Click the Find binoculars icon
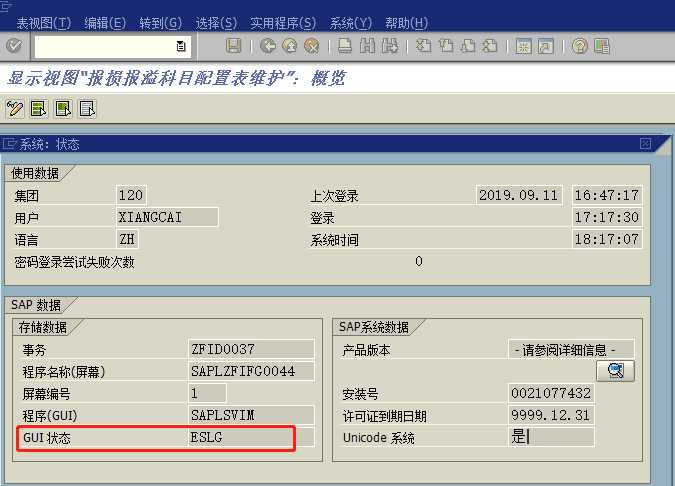This screenshot has height=486, width=675. 367,46
